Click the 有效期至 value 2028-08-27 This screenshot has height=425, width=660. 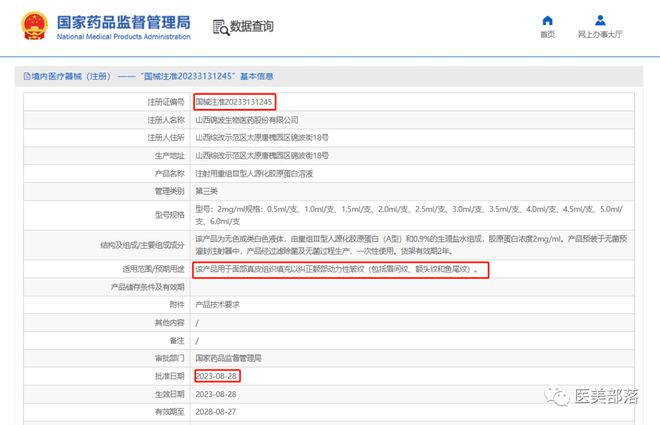(216, 412)
